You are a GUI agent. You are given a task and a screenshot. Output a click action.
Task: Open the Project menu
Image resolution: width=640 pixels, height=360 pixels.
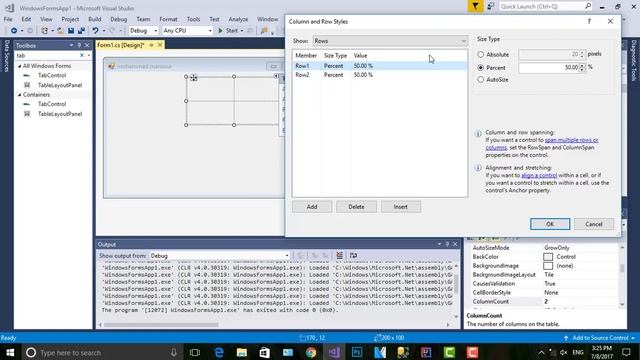click(x=70, y=19)
